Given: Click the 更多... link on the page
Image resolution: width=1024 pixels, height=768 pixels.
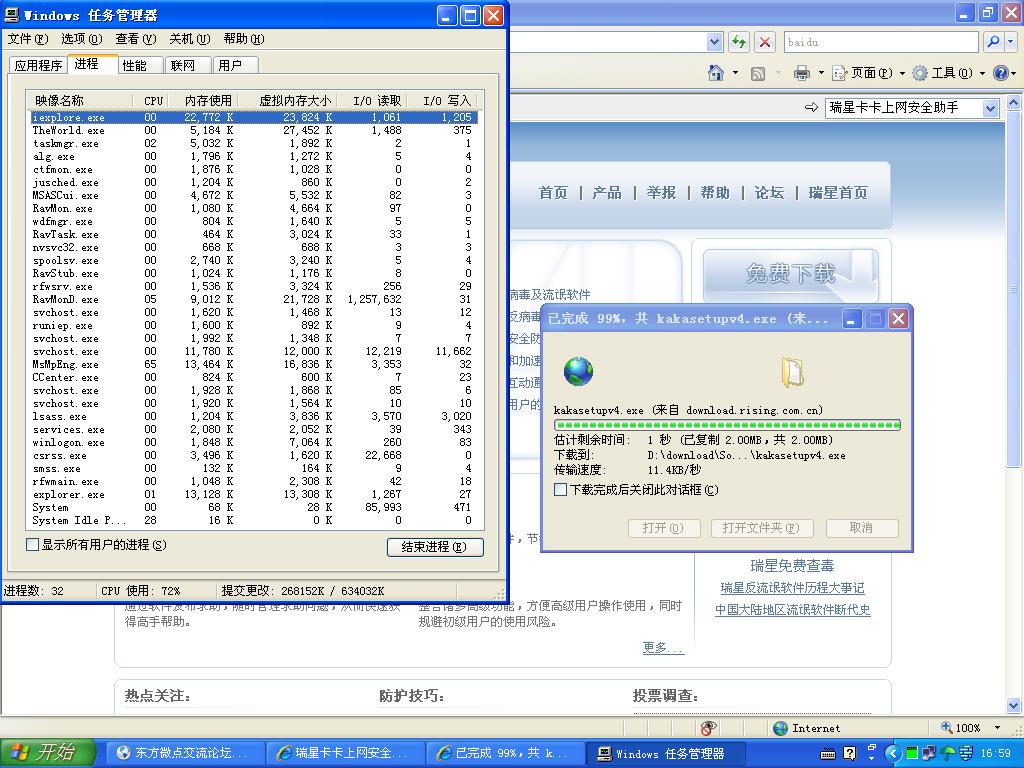Looking at the screenshot, I should (x=663, y=647).
